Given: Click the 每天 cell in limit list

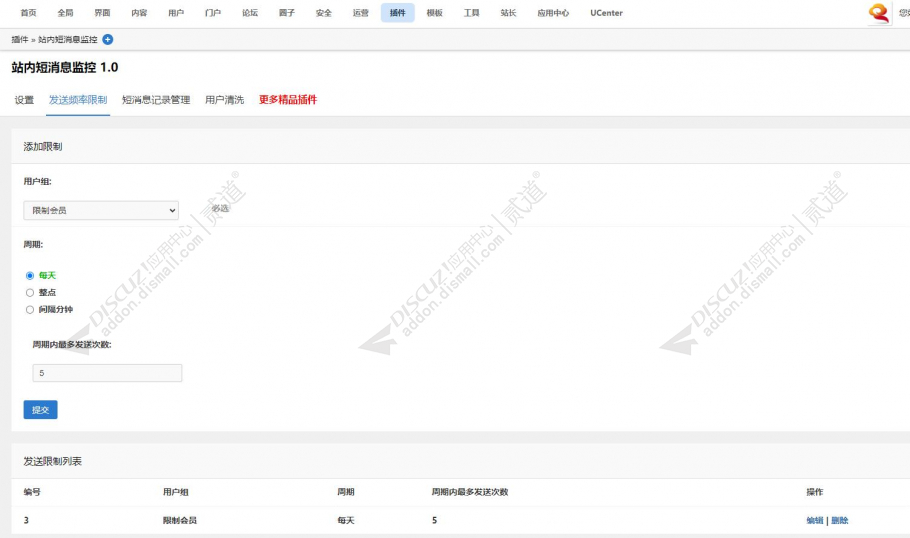Looking at the screenshot, I should tap(346, 521).
